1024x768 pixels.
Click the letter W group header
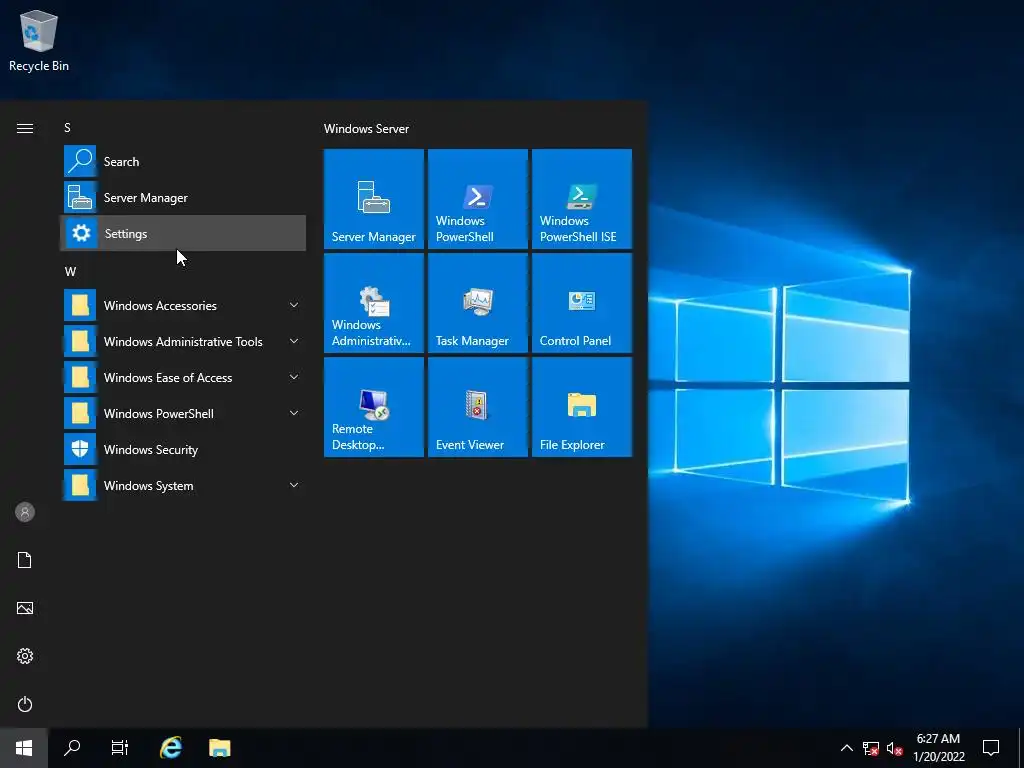(x=71, y=272)
